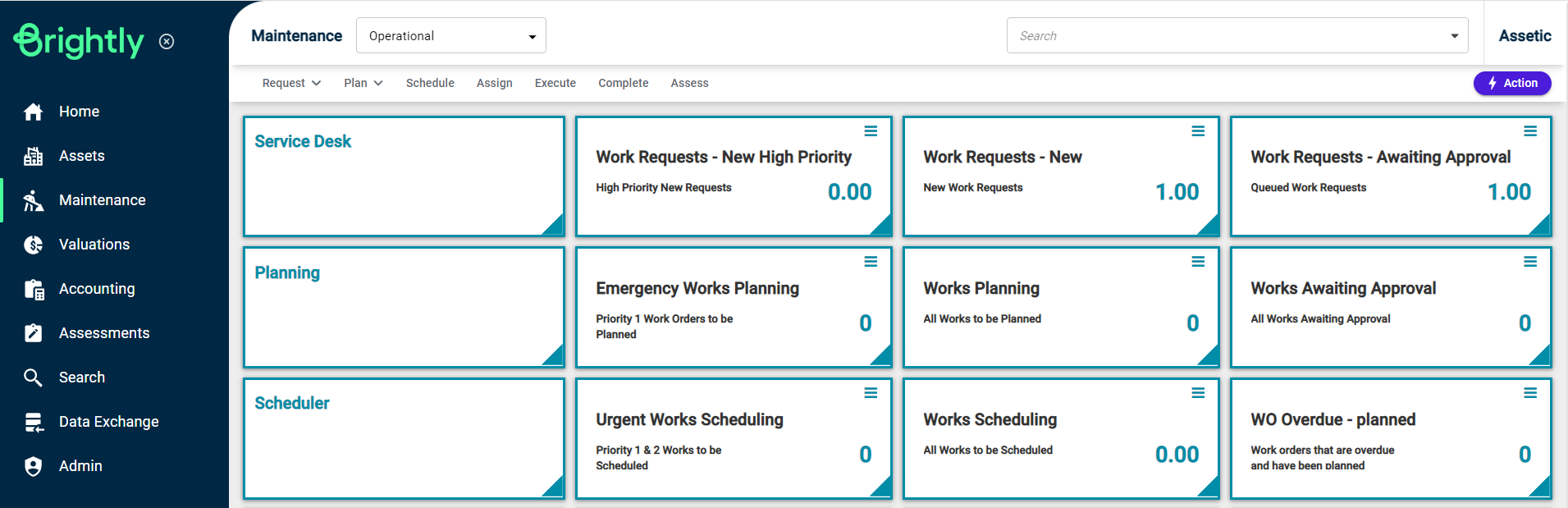Open menu on Emergency Works Planning tile
1568x508 pixels.
pyautogui.click(x=871, y=262)
